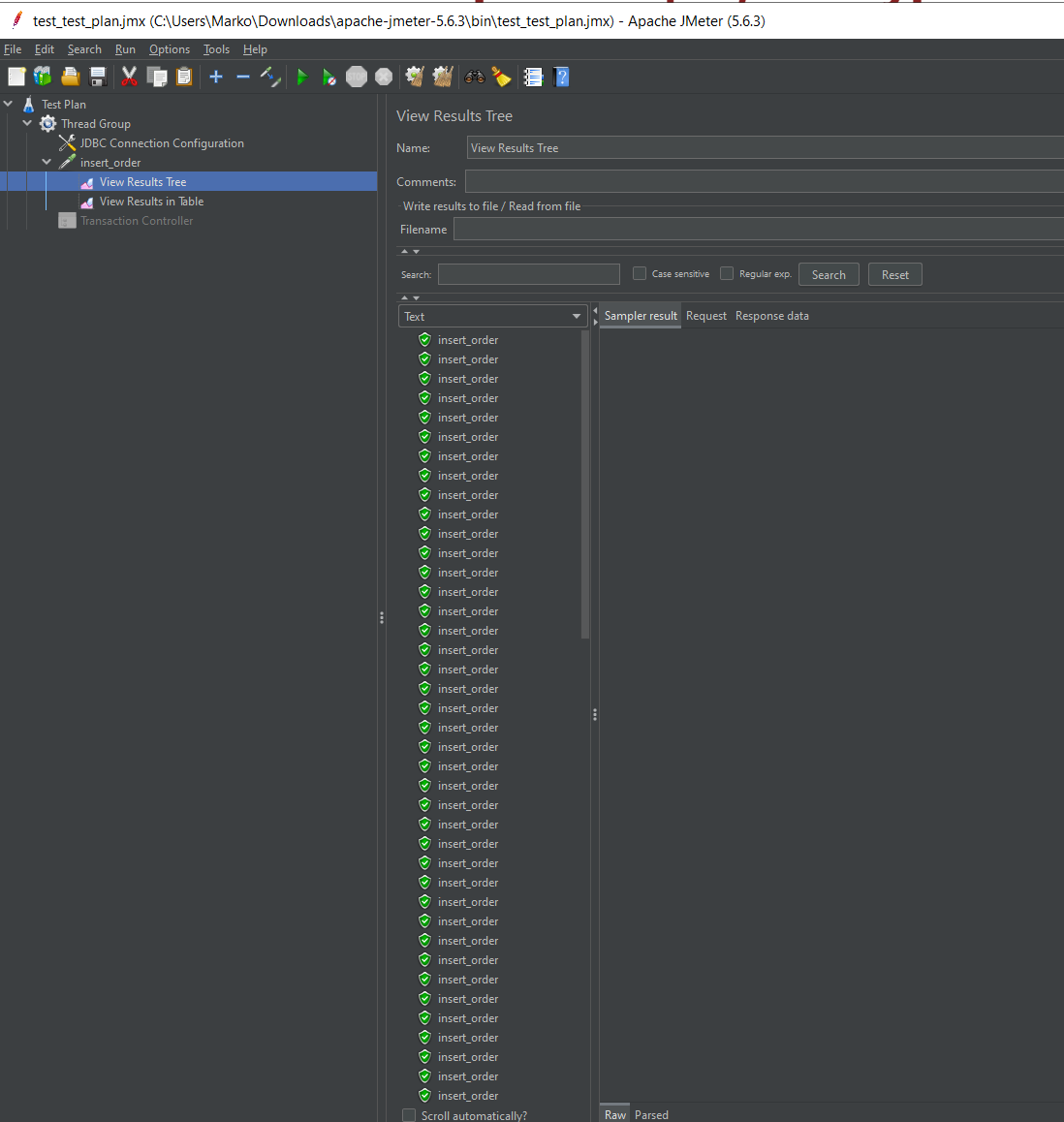Click the Reset button
The image size is (1064, 1122).
tap(894, 275)
